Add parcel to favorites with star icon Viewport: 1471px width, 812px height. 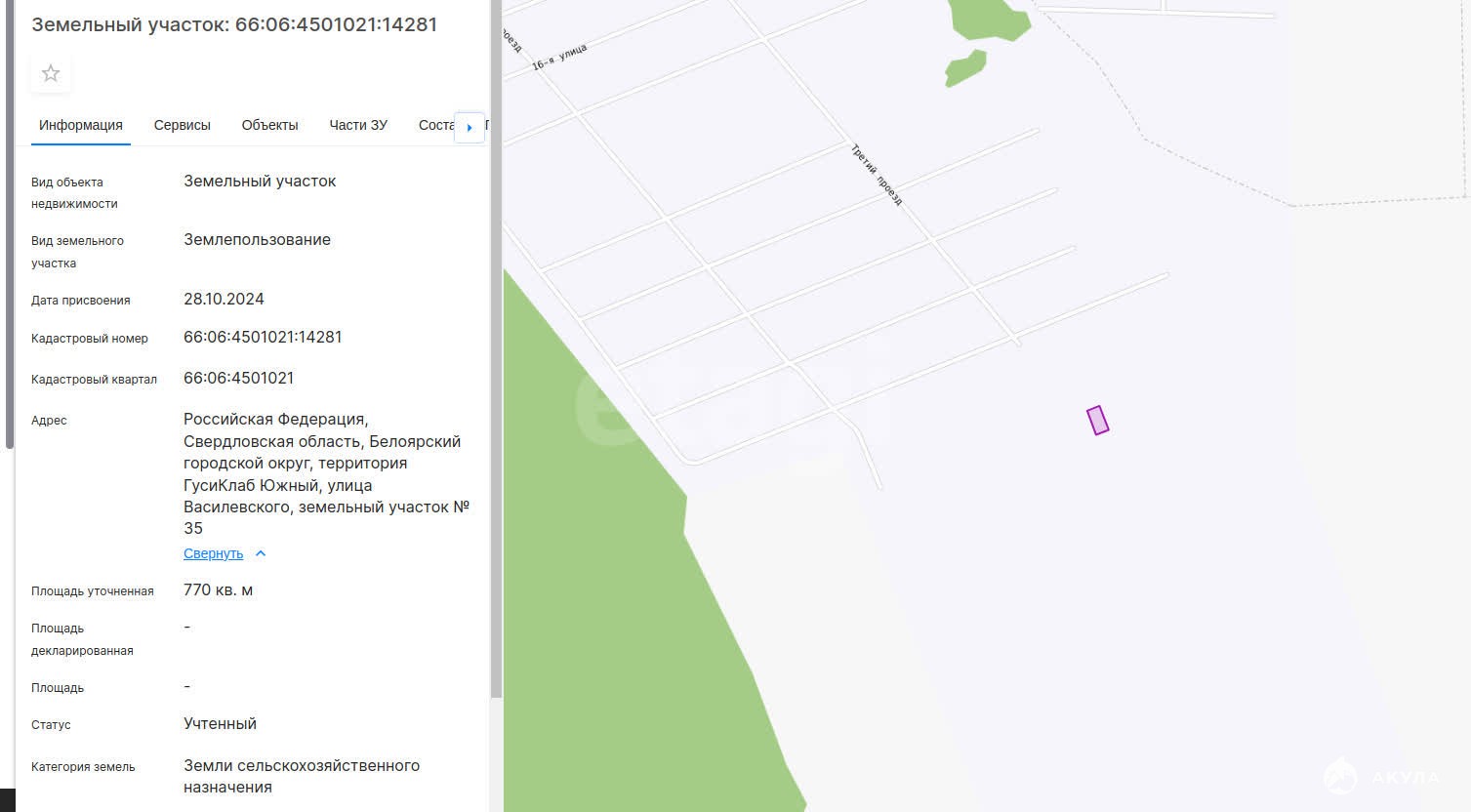[x=51, y=74]
